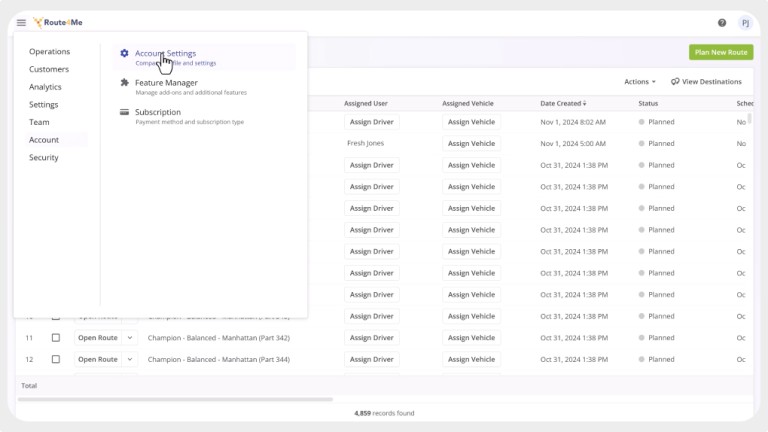
Task: Tick the checkbox for row 11
Action: click(56, 337)
